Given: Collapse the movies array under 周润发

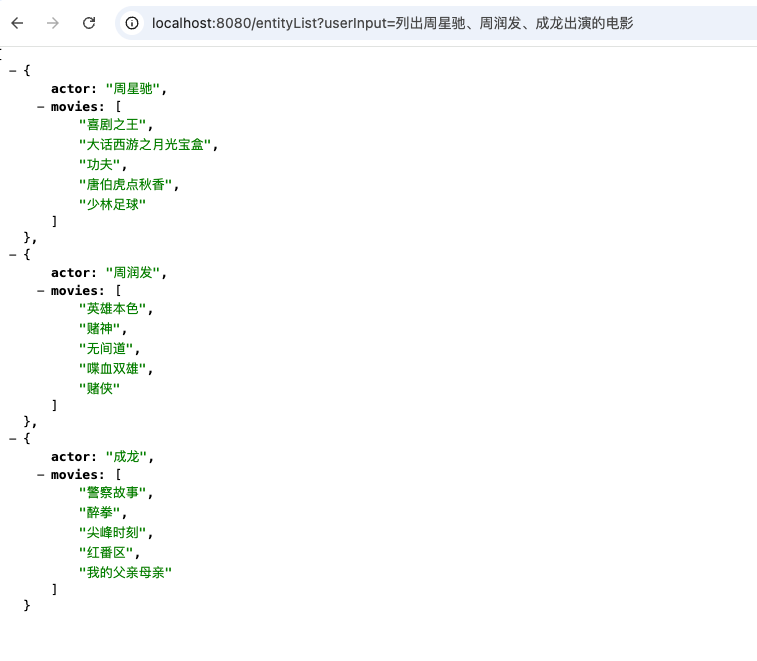Looking at the screenshot, I should pyautogui.click(x=41, y=291).
